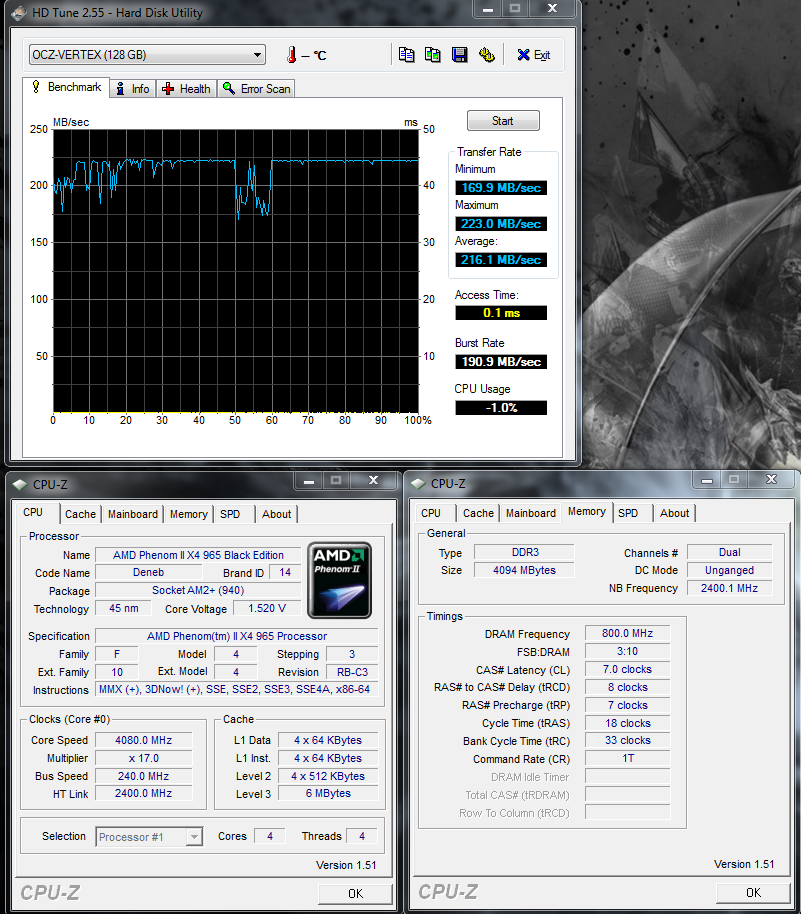Open the Cache tab in left CPU-Z
The image size is (801, 914).
80,514
